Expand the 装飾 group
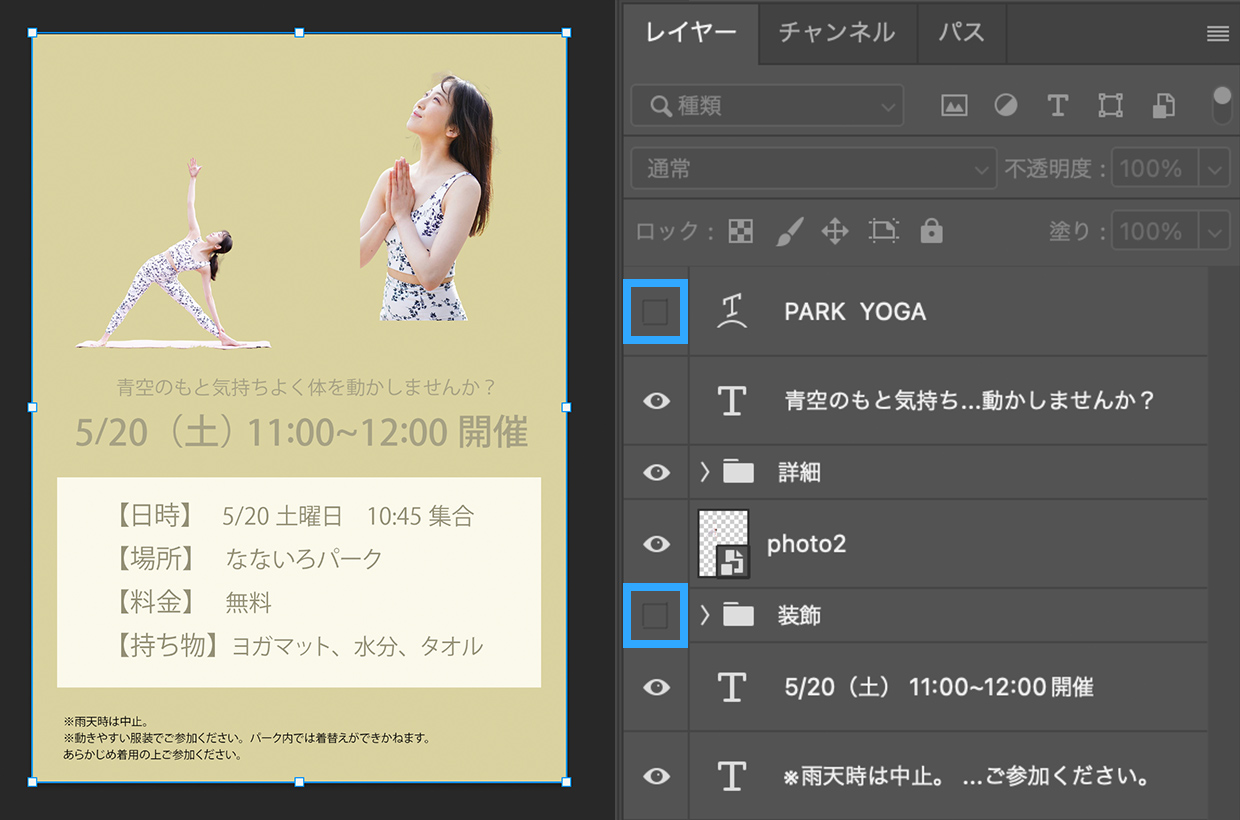The image size is (1240, 820). pyautogui.click(x=704, y=616)
